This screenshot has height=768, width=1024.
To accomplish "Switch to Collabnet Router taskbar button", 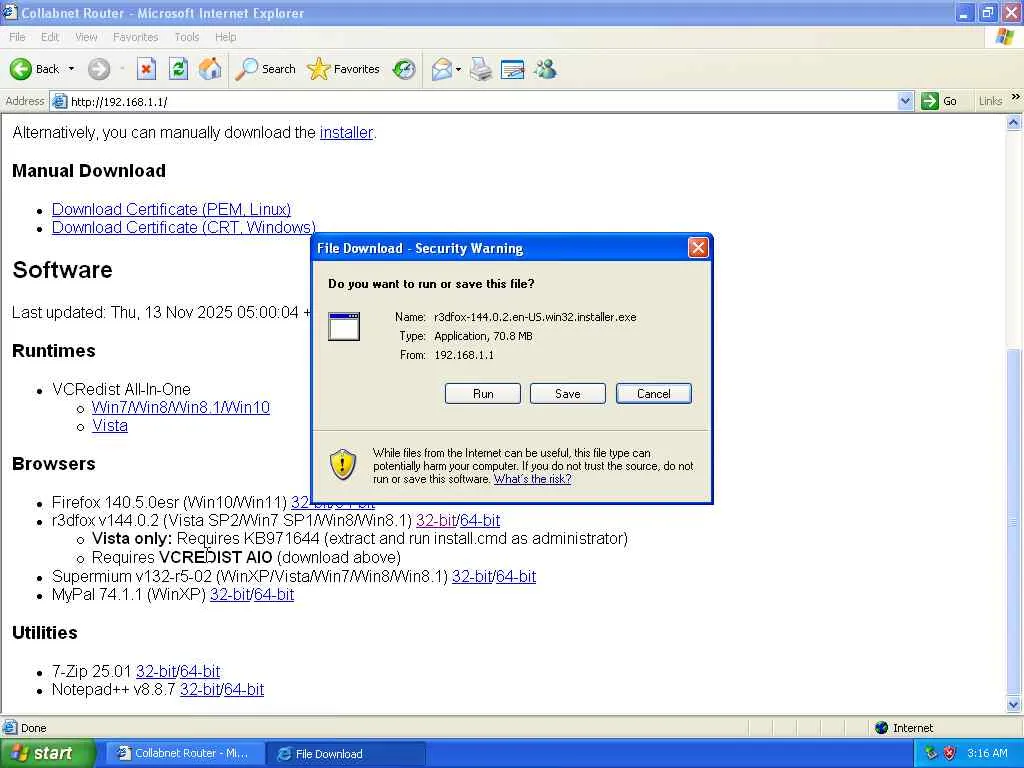I will click(185, 754).
